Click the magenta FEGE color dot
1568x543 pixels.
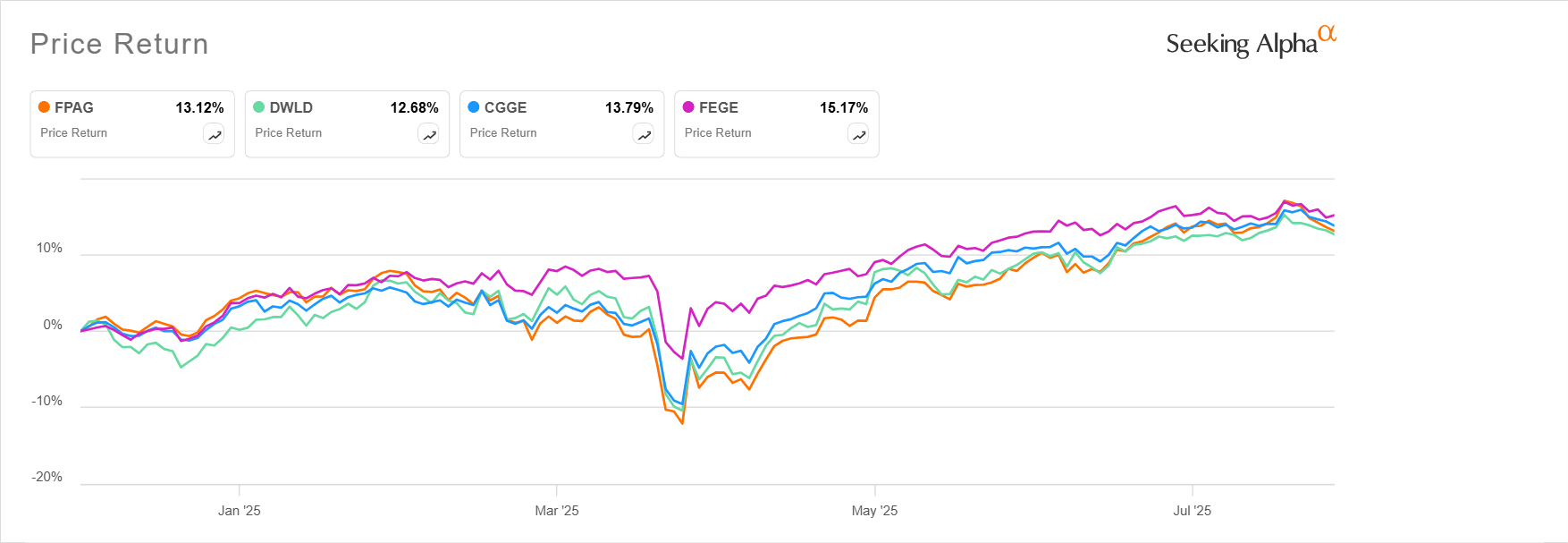(688, 107)
